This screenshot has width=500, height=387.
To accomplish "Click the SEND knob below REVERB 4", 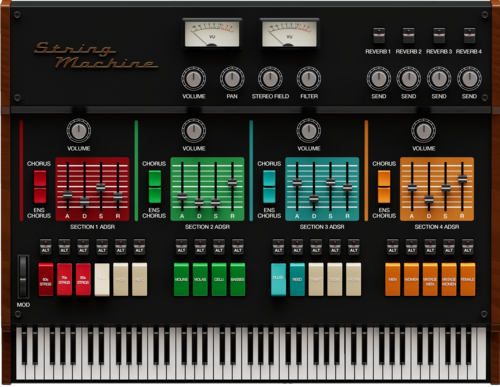I will 469,79.
